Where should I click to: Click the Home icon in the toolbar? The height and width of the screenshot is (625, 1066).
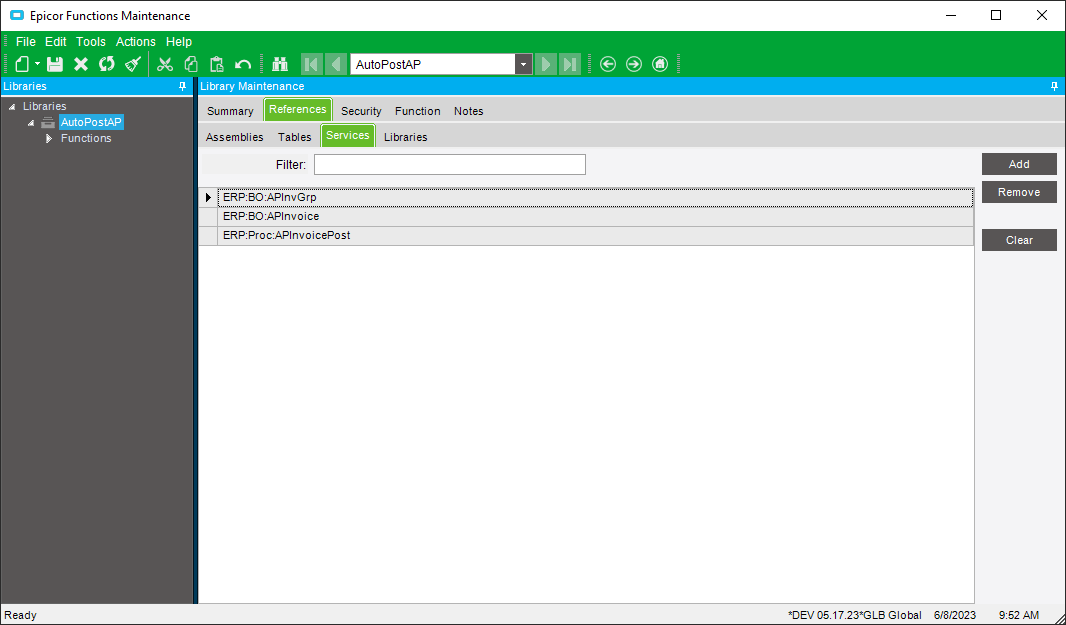(659, 64)
